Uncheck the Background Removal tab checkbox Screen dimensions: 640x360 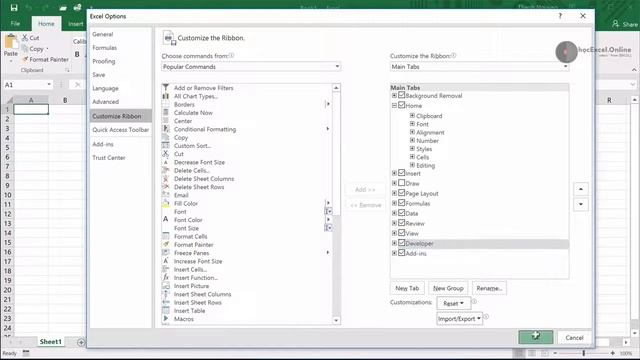click(402, 95)
